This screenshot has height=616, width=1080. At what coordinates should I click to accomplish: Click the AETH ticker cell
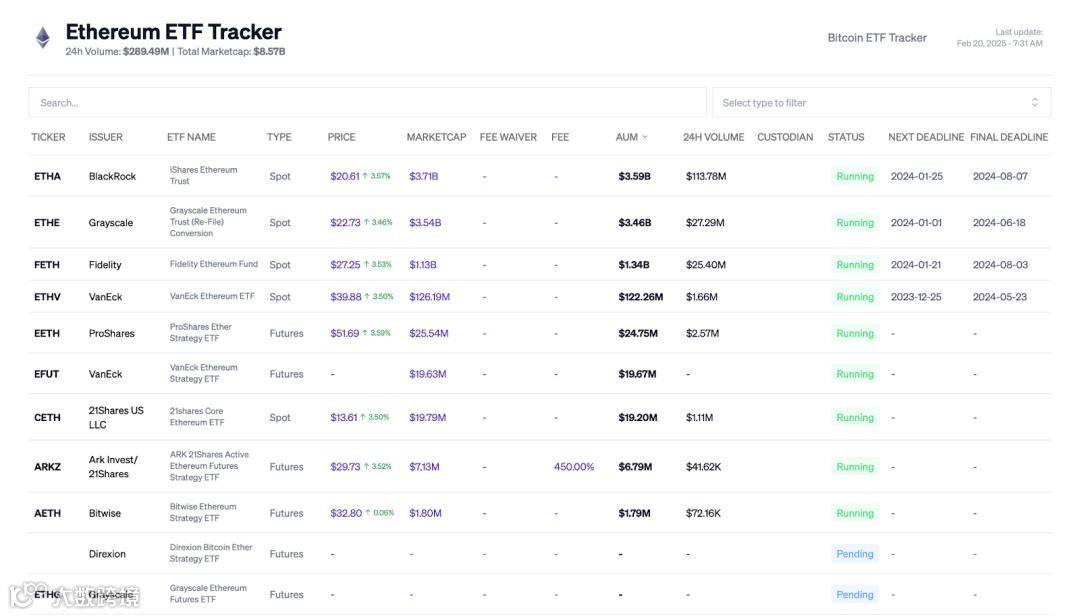48,513
